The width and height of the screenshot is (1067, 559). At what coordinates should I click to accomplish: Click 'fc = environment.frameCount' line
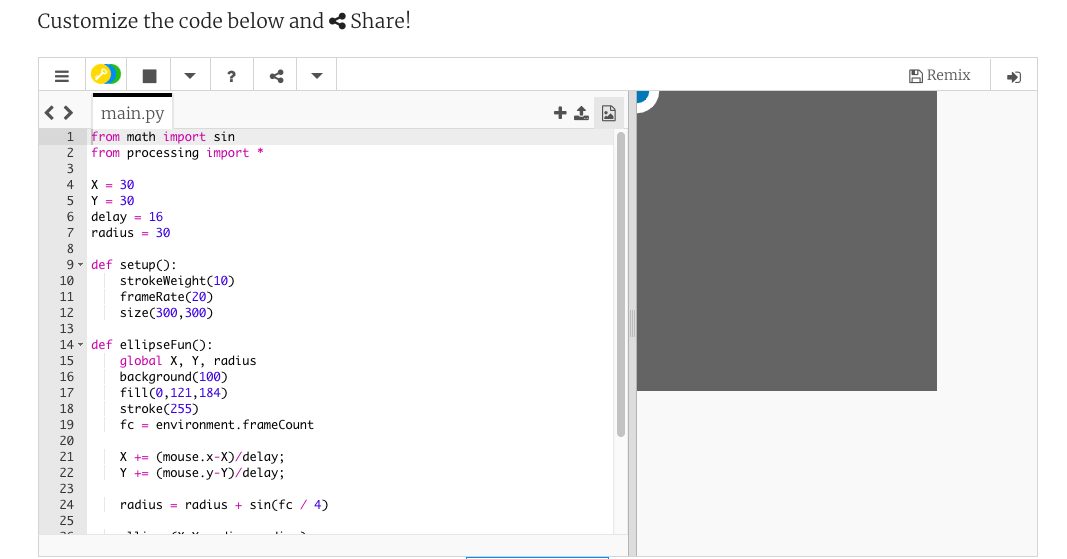(216, 425)
